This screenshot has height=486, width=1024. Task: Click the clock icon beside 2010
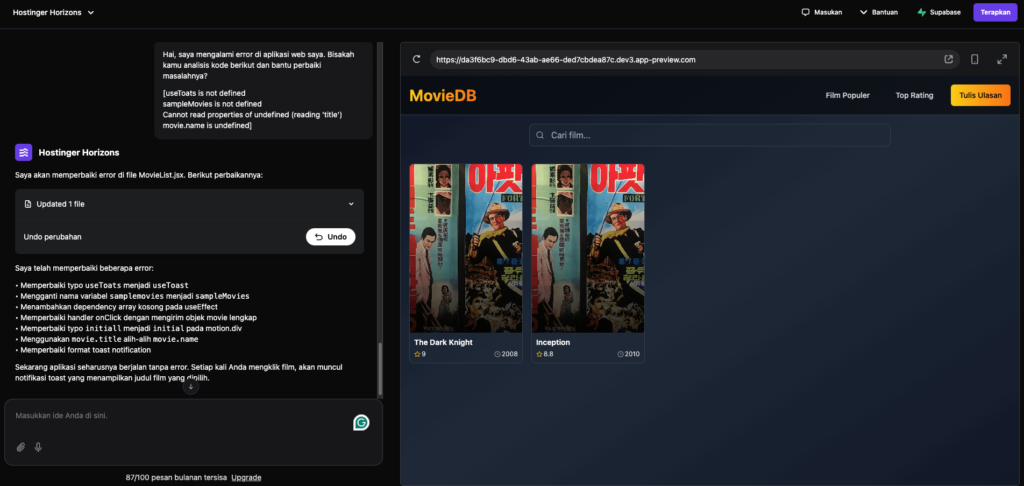[620, 354]
